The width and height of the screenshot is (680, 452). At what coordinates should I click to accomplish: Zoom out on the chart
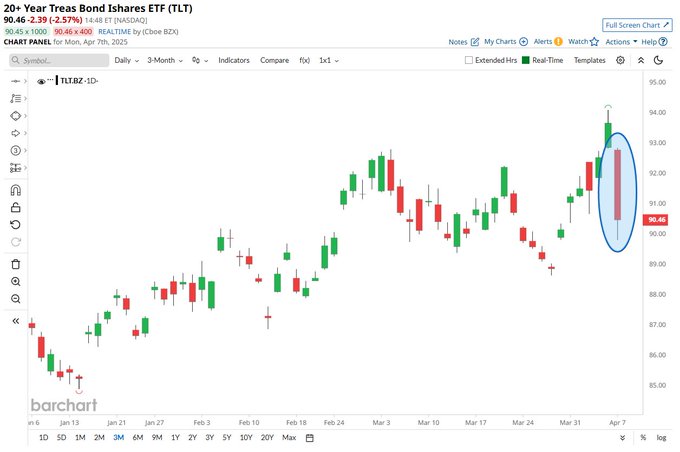pos(16,299)
